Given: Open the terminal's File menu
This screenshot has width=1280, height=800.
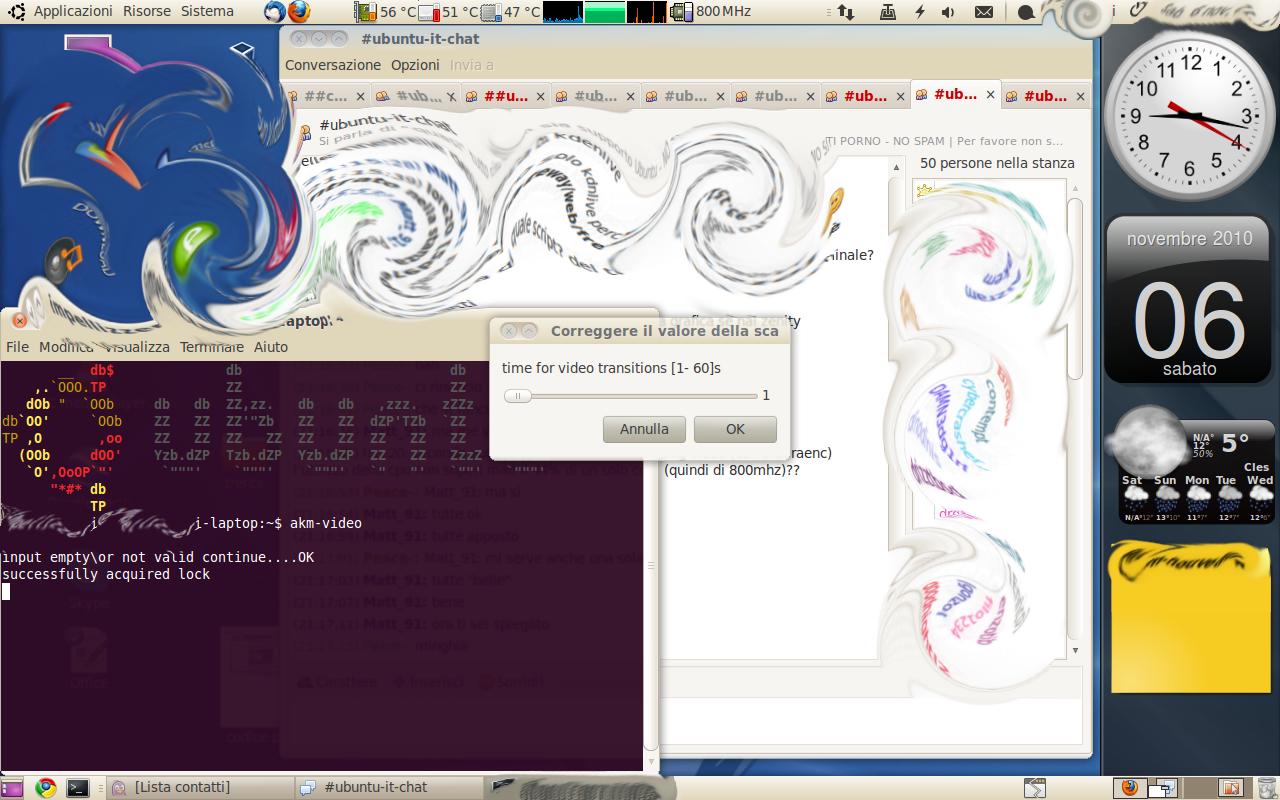Looking at the screenshot, I should [17, 347].
